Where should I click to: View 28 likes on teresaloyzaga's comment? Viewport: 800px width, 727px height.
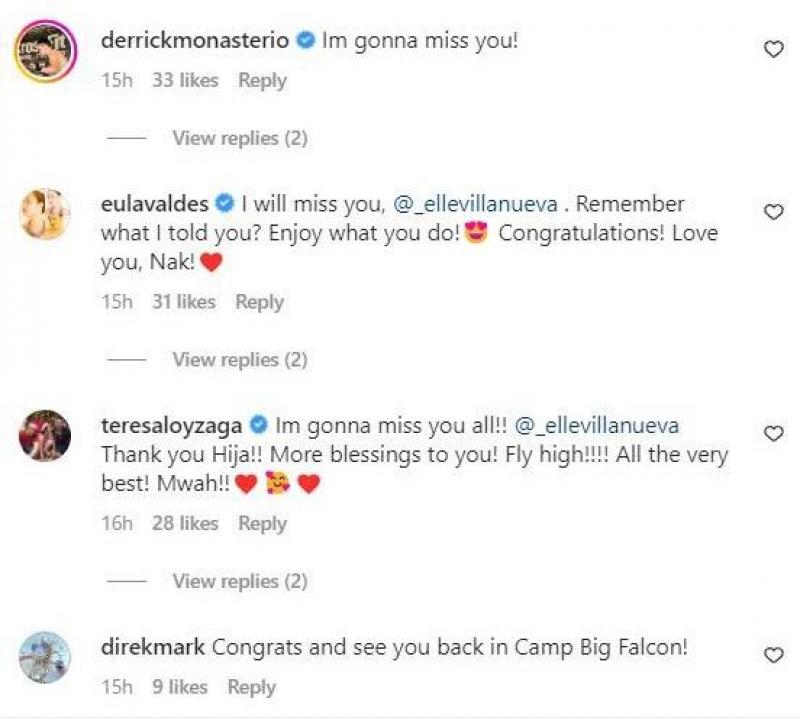(185, 523)
